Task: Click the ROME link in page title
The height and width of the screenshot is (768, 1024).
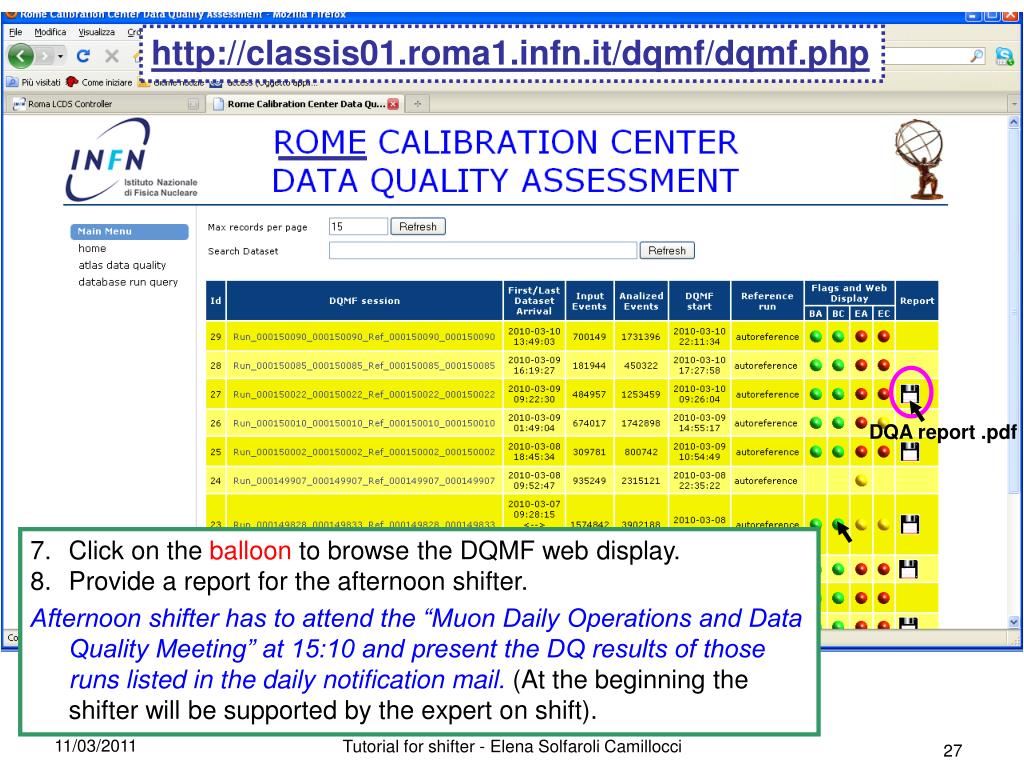Action: coord(320,142)
